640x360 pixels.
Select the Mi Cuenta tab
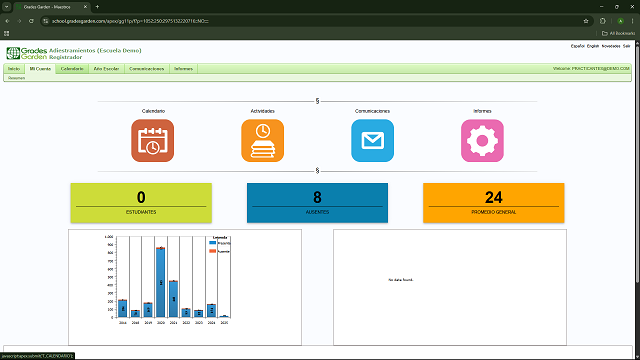click(40, 69)
